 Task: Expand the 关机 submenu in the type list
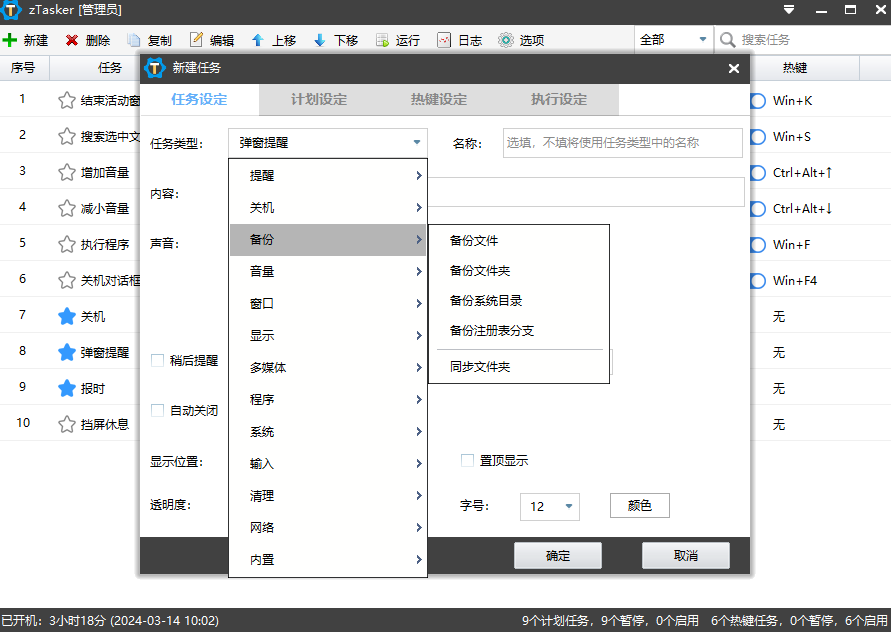pyautogui.click(x=328, y=207)
